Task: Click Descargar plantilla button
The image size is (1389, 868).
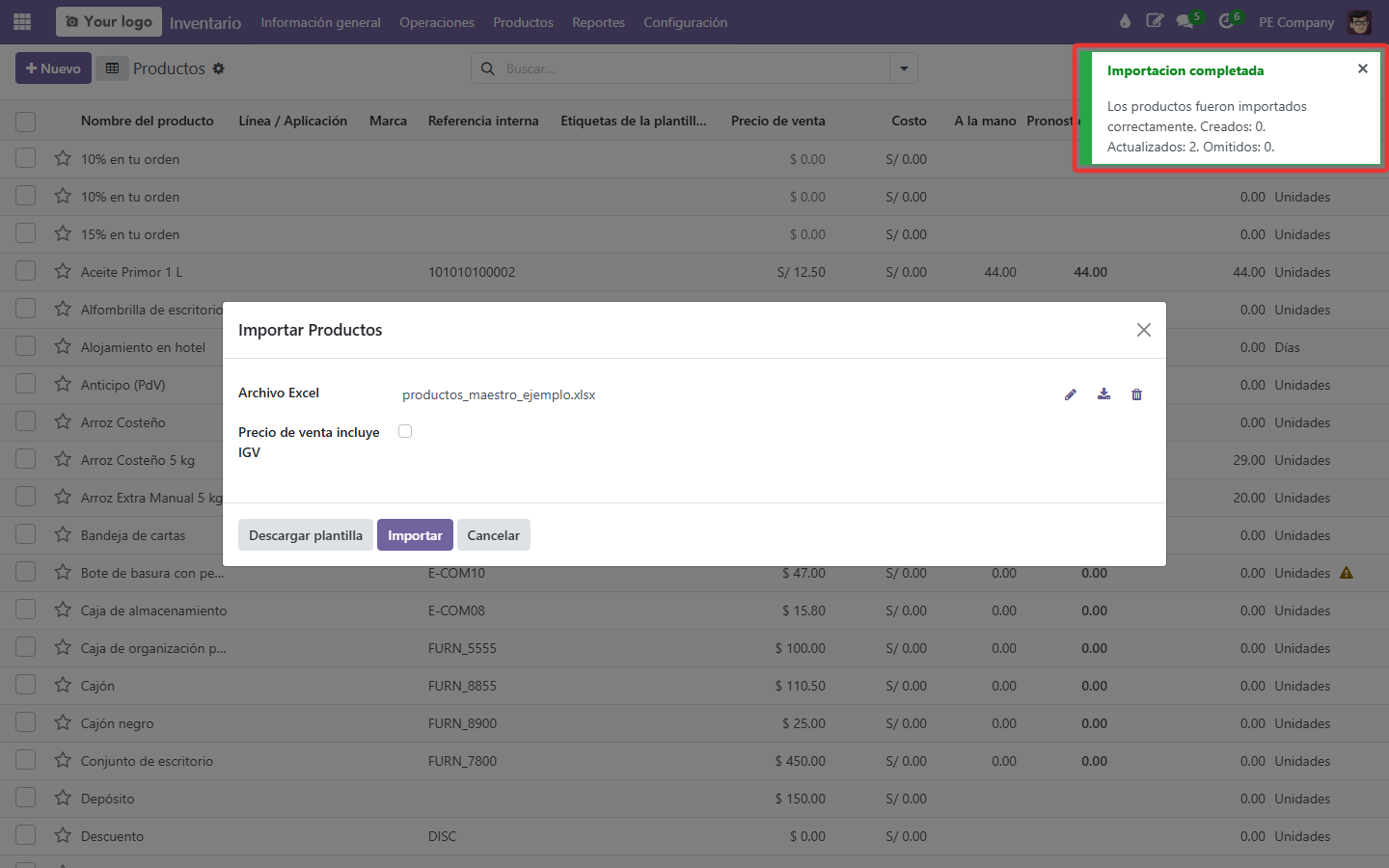Action: pyautogui.click(x=306, y=535)
